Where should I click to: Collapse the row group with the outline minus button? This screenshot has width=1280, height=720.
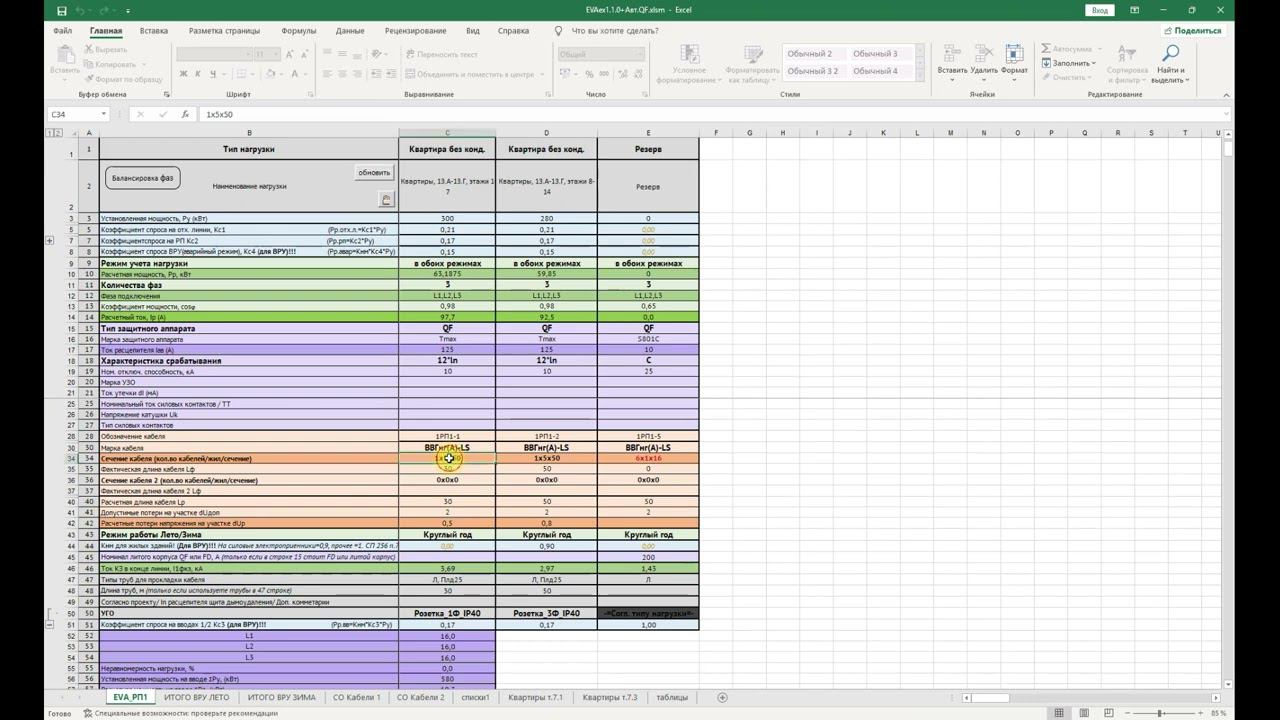click(x=50, y=624)
